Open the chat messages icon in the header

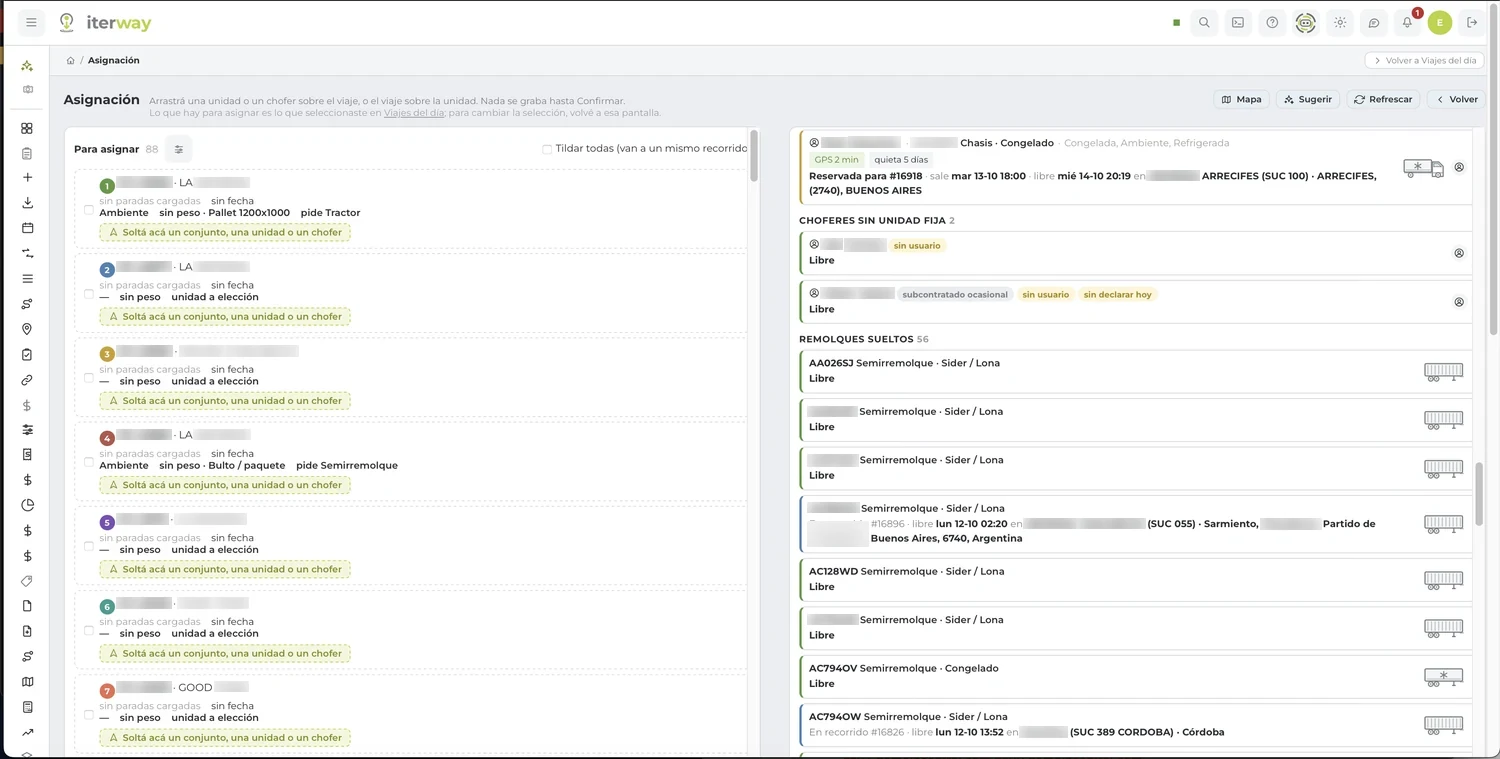(x=1374, y=22)
